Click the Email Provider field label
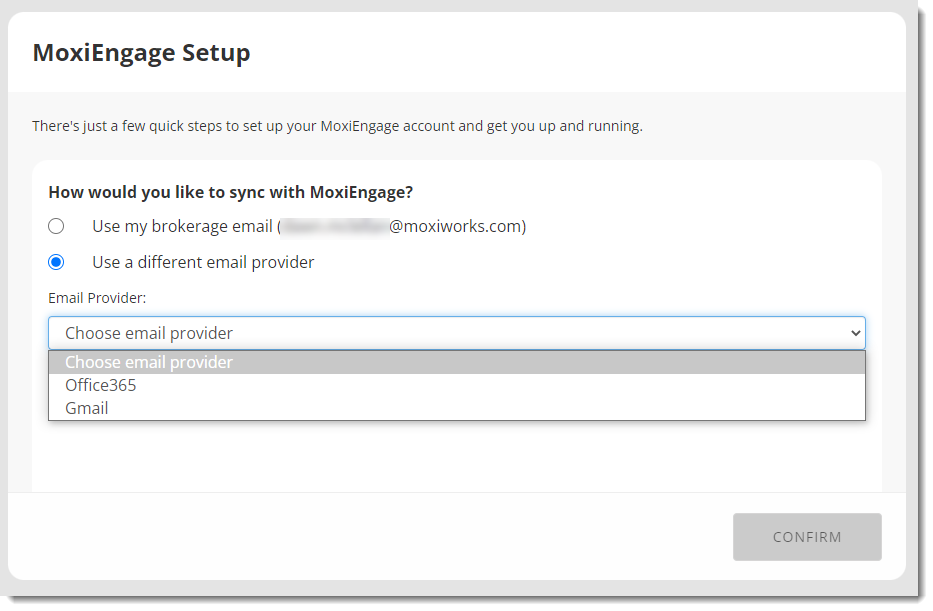This screenshot has height=611, width=933. pyautogui.click(x=89, y=297)
